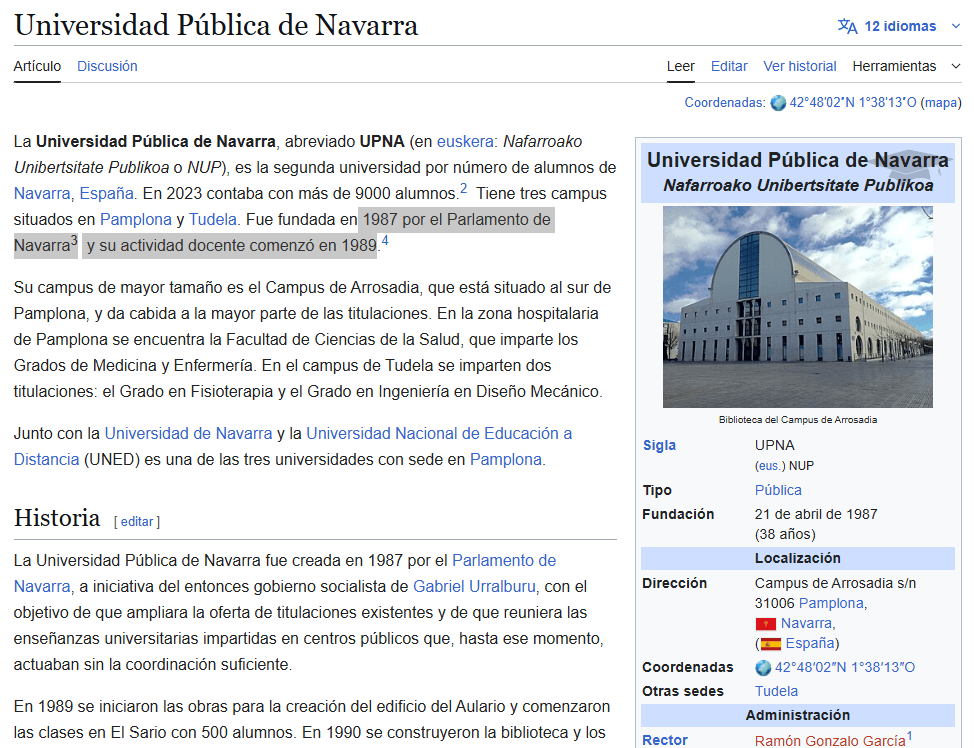This screenshot has height=748, width=974.
Task: Click the Historia section heading
Action: (x=57, y=518)
